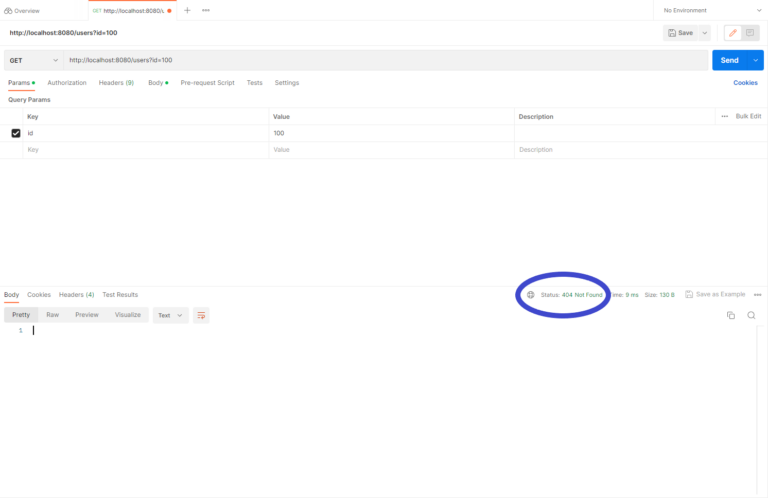Switch to the Authorization tab

point(67,83)
